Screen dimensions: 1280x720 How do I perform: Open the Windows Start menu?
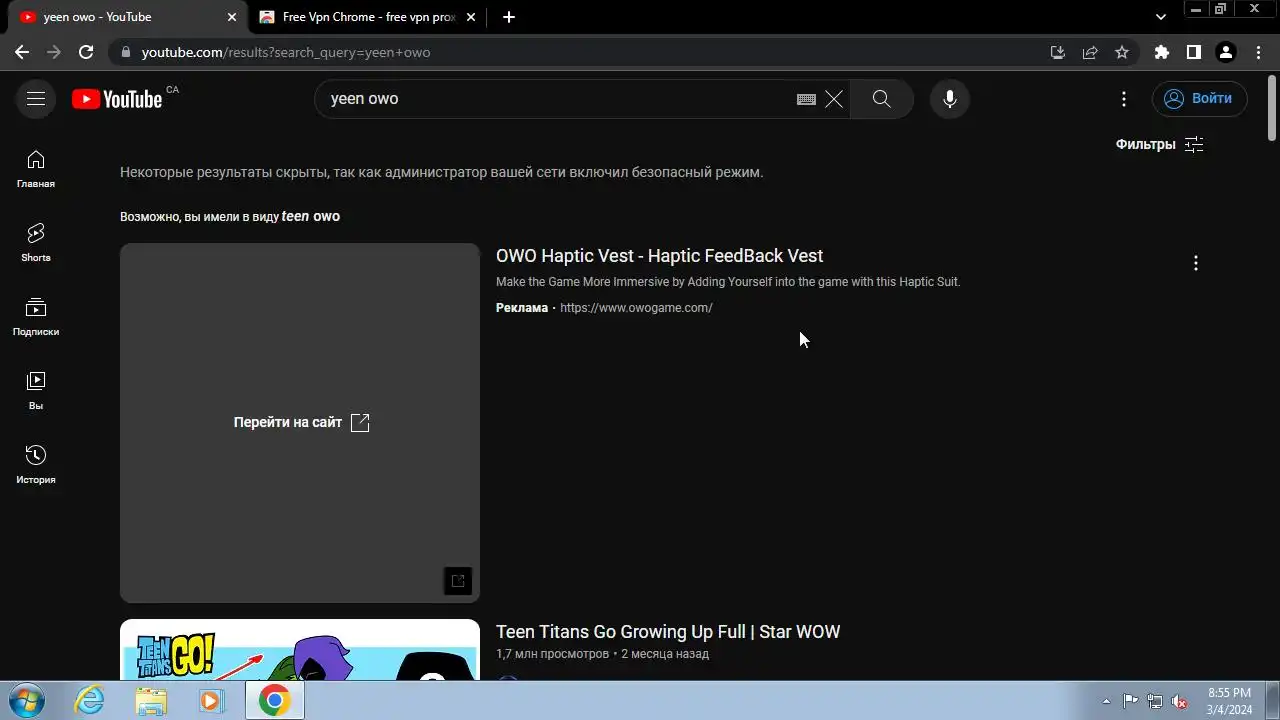click(26, 700)
